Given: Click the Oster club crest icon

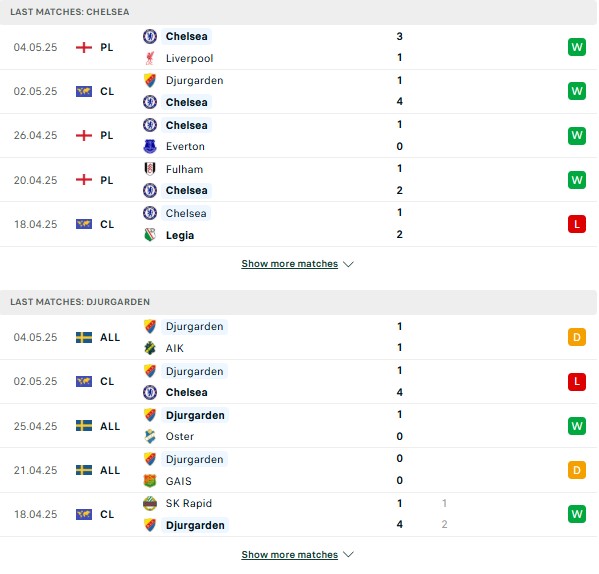Looking at the screenshot, I should pos(150,436).
